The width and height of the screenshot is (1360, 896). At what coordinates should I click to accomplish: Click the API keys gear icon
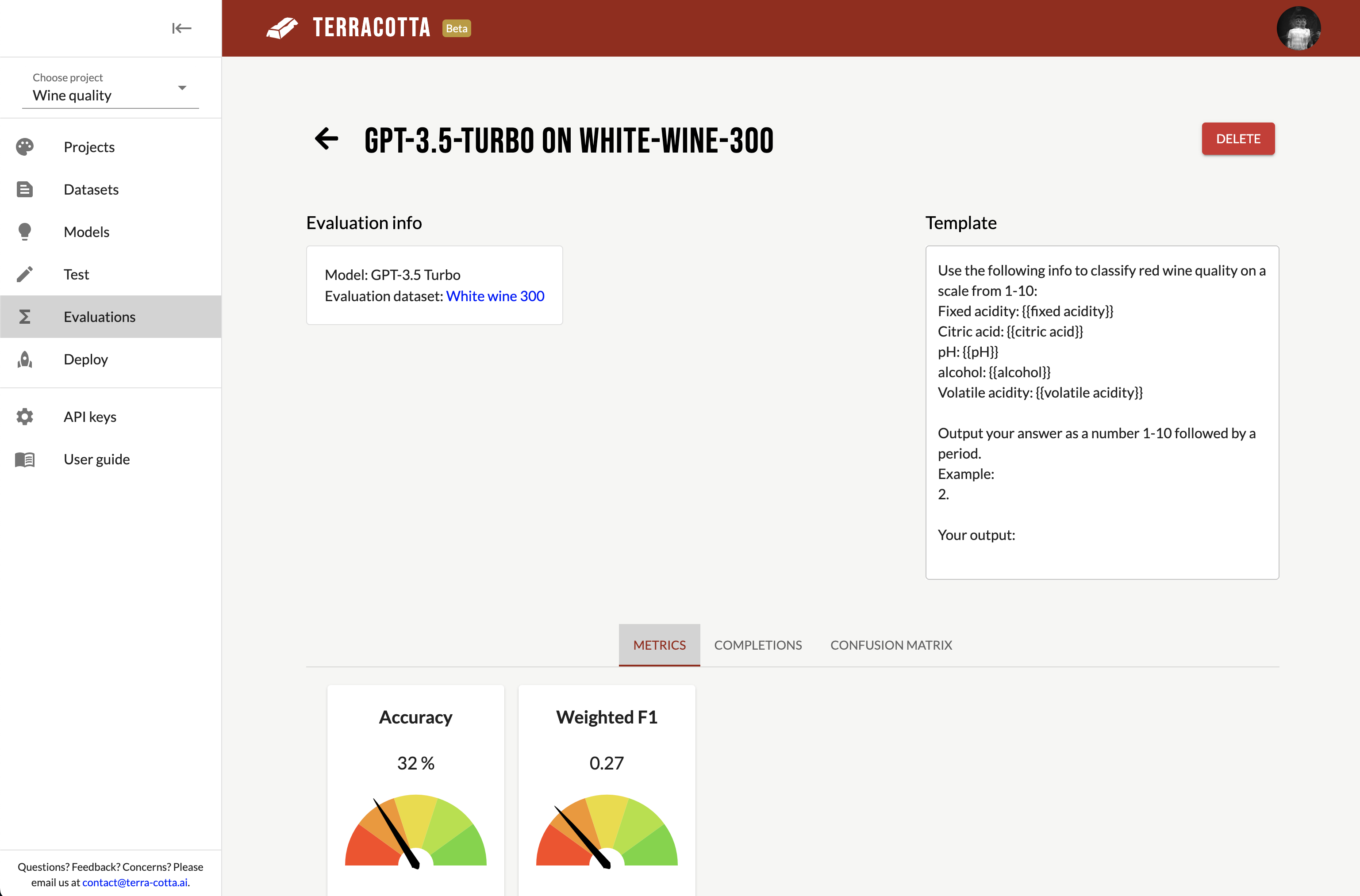tap(25, 417)
